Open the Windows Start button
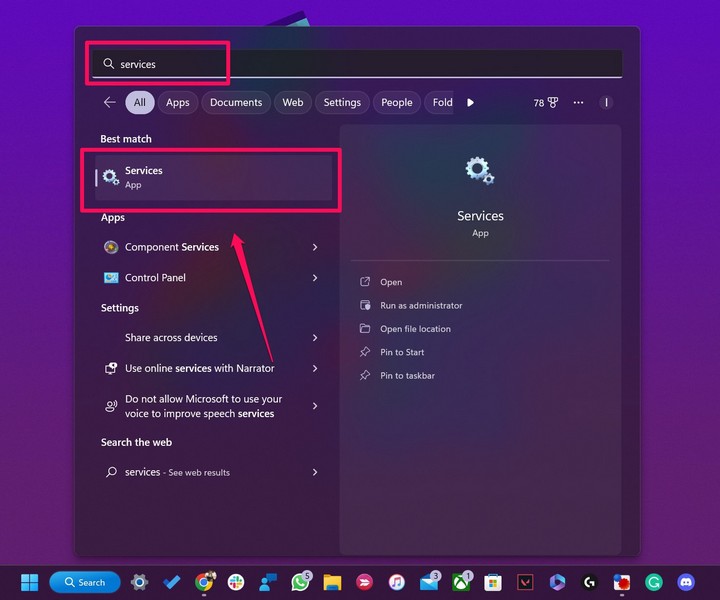 click(29, 583)
